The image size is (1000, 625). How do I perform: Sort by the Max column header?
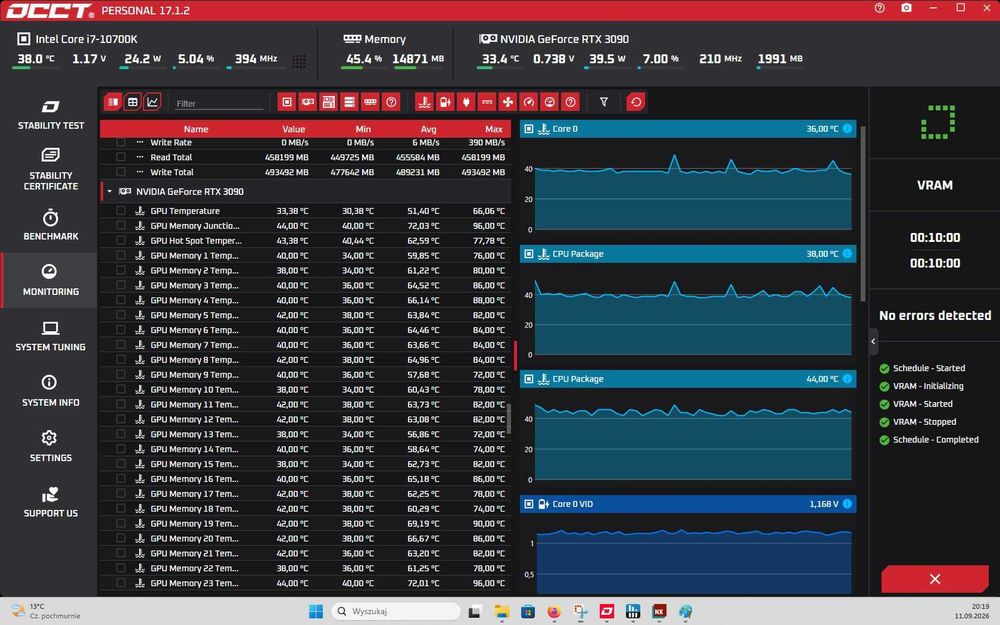(494, 129)
